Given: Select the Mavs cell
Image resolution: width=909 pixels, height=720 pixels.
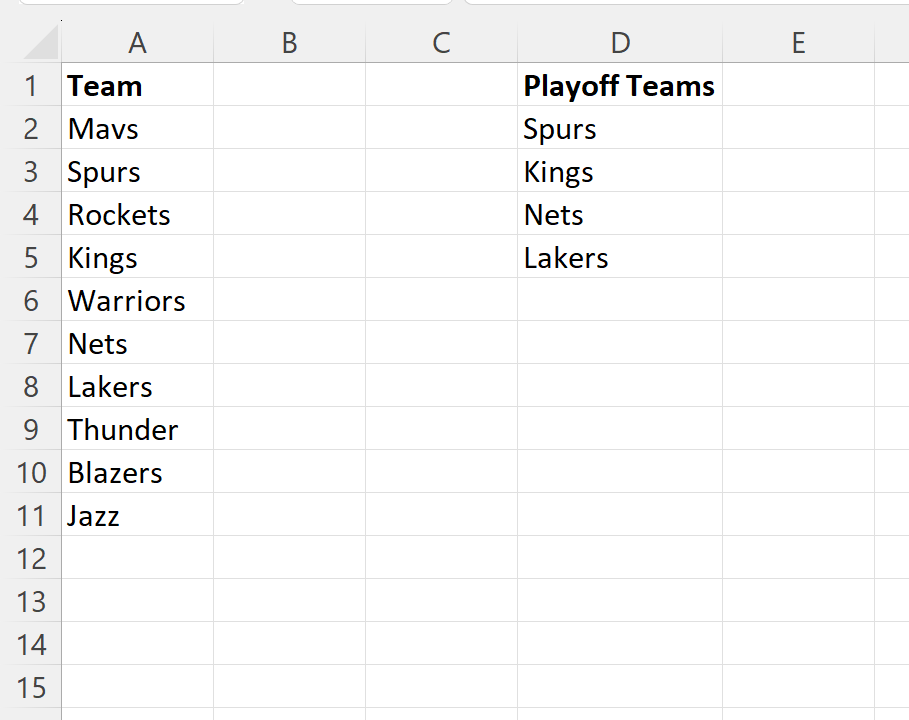Looking at the screenshot, I should coord(103,129).
